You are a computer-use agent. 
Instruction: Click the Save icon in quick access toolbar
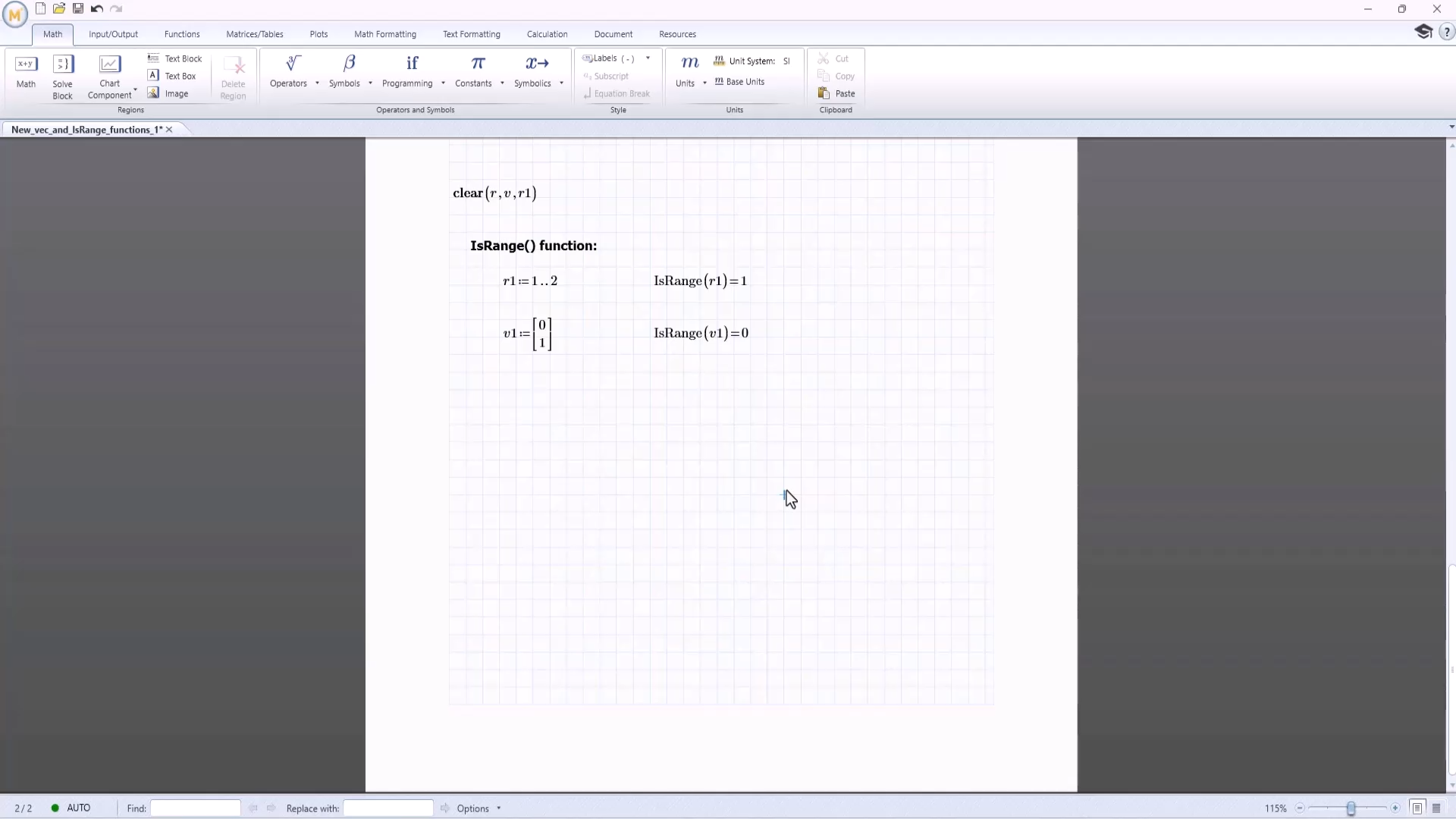pyautogui.click(x=78, y=9)
